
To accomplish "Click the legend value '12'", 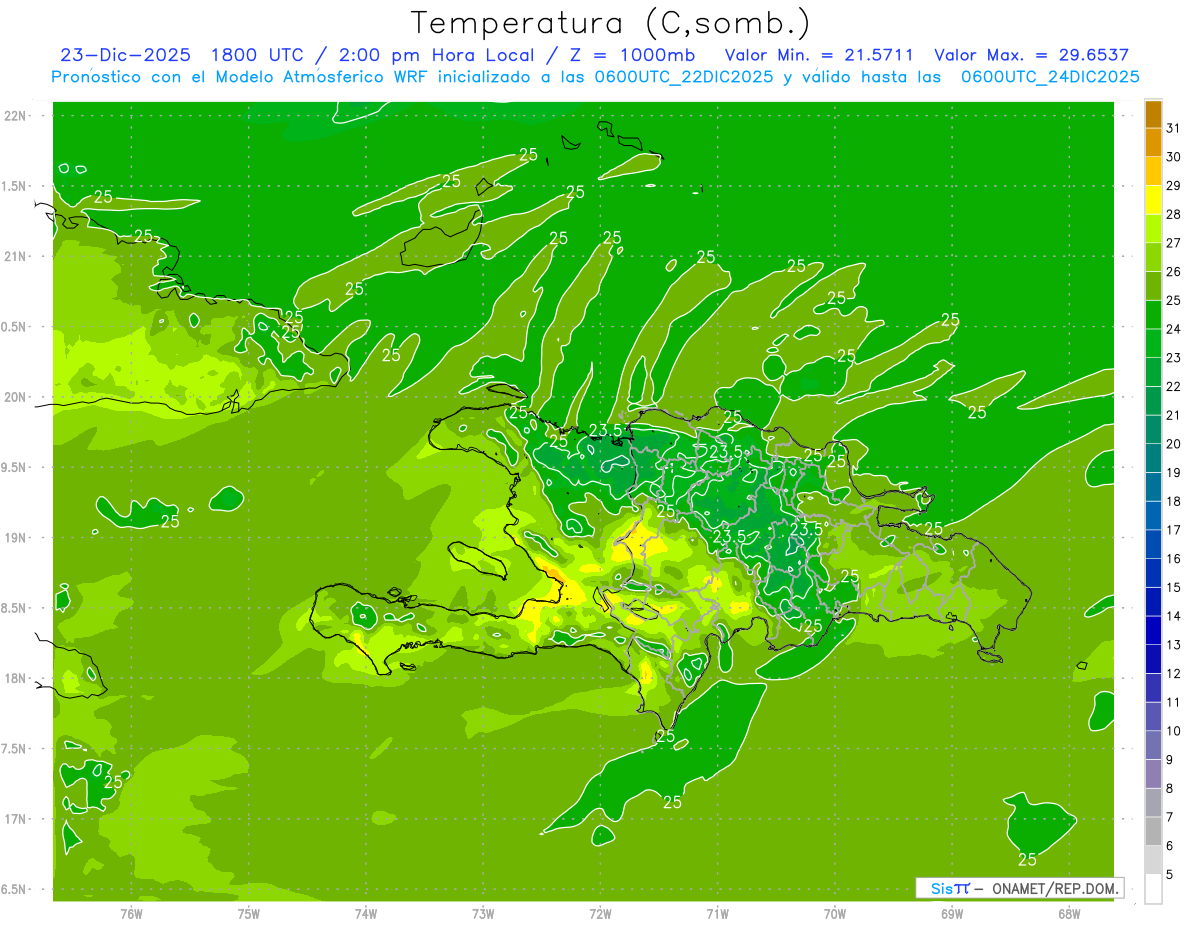I will [1174, 674].
